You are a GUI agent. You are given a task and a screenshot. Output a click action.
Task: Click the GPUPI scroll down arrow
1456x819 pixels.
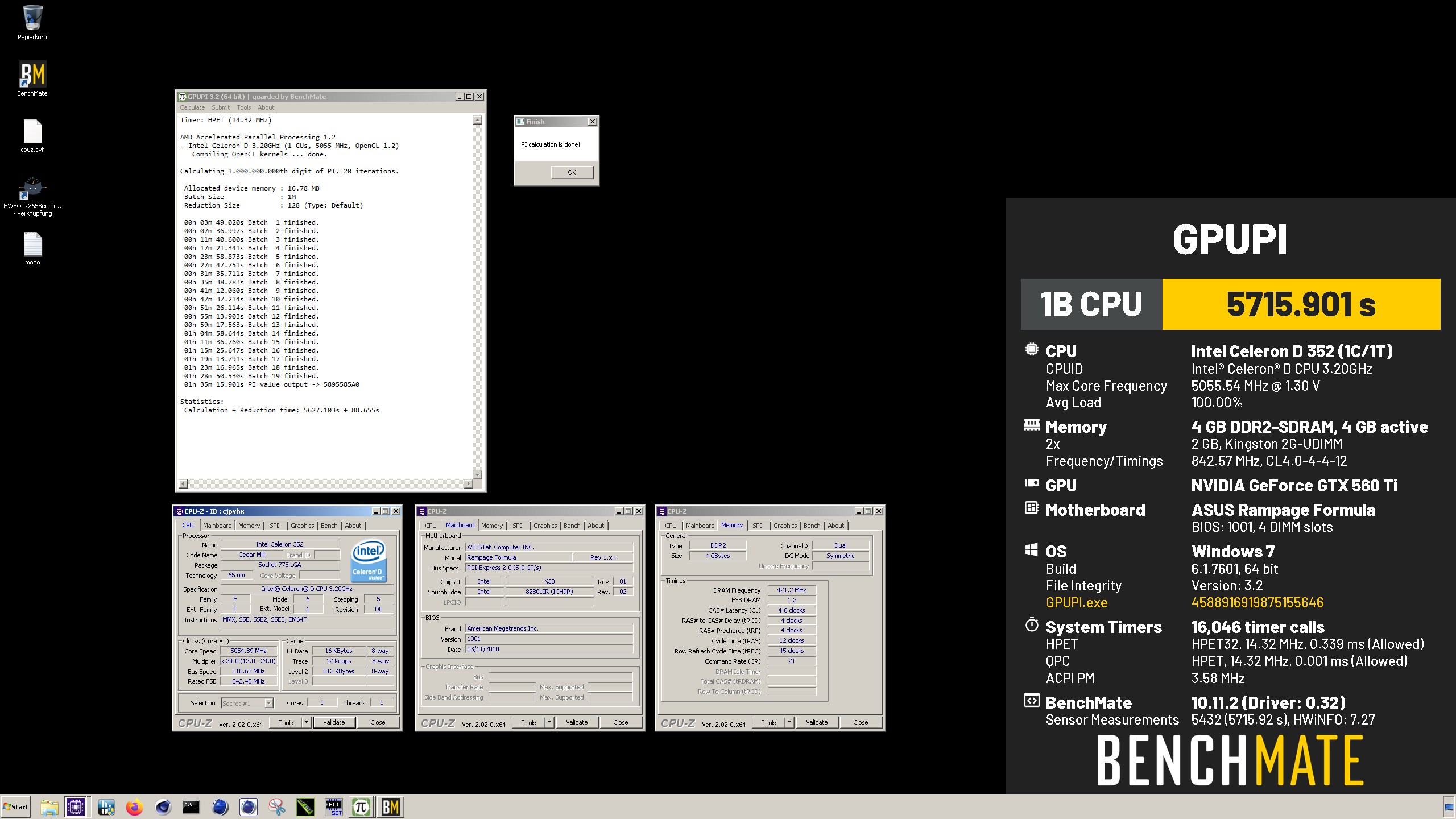pos(478,474)
